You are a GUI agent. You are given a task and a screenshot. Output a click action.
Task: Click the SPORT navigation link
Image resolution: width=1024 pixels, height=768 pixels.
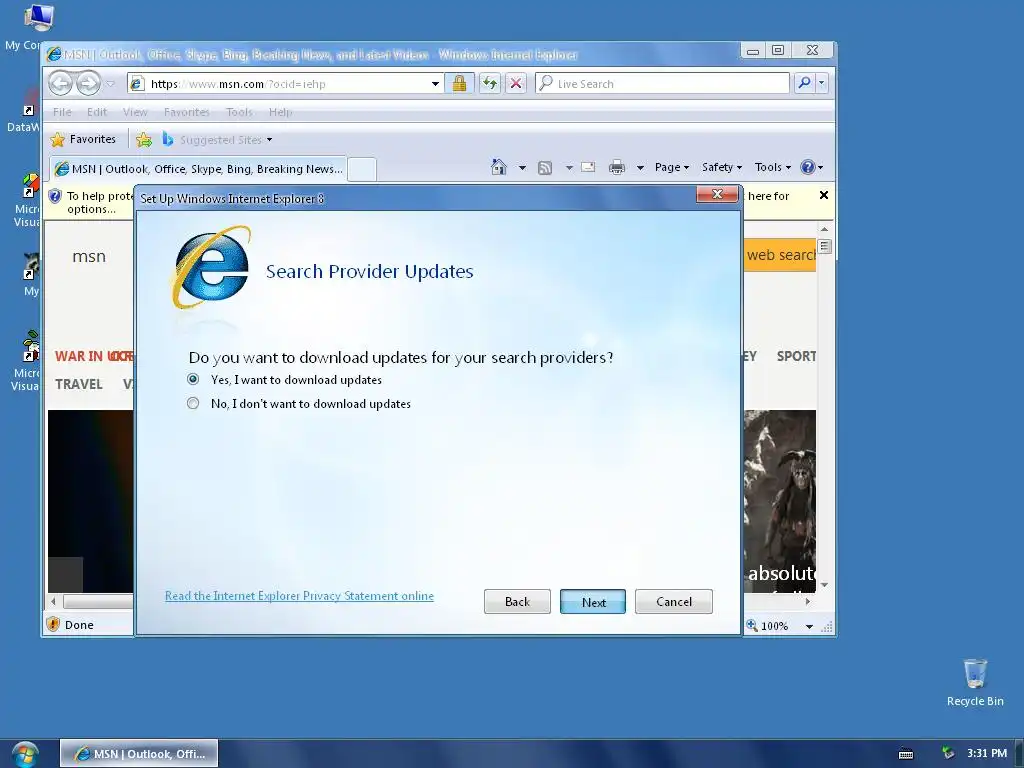[796, 357]
